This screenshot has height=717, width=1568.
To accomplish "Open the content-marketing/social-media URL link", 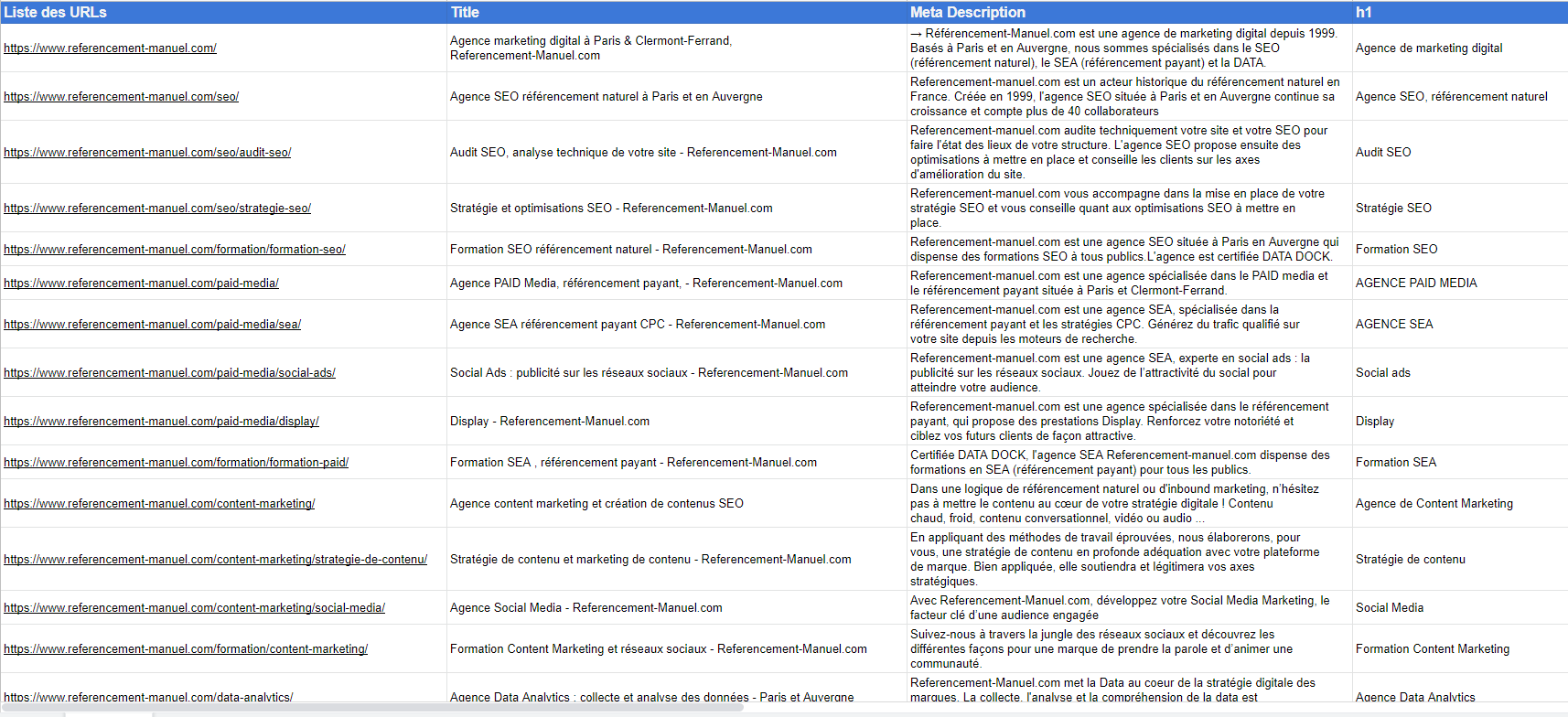I will click(194, 608).
